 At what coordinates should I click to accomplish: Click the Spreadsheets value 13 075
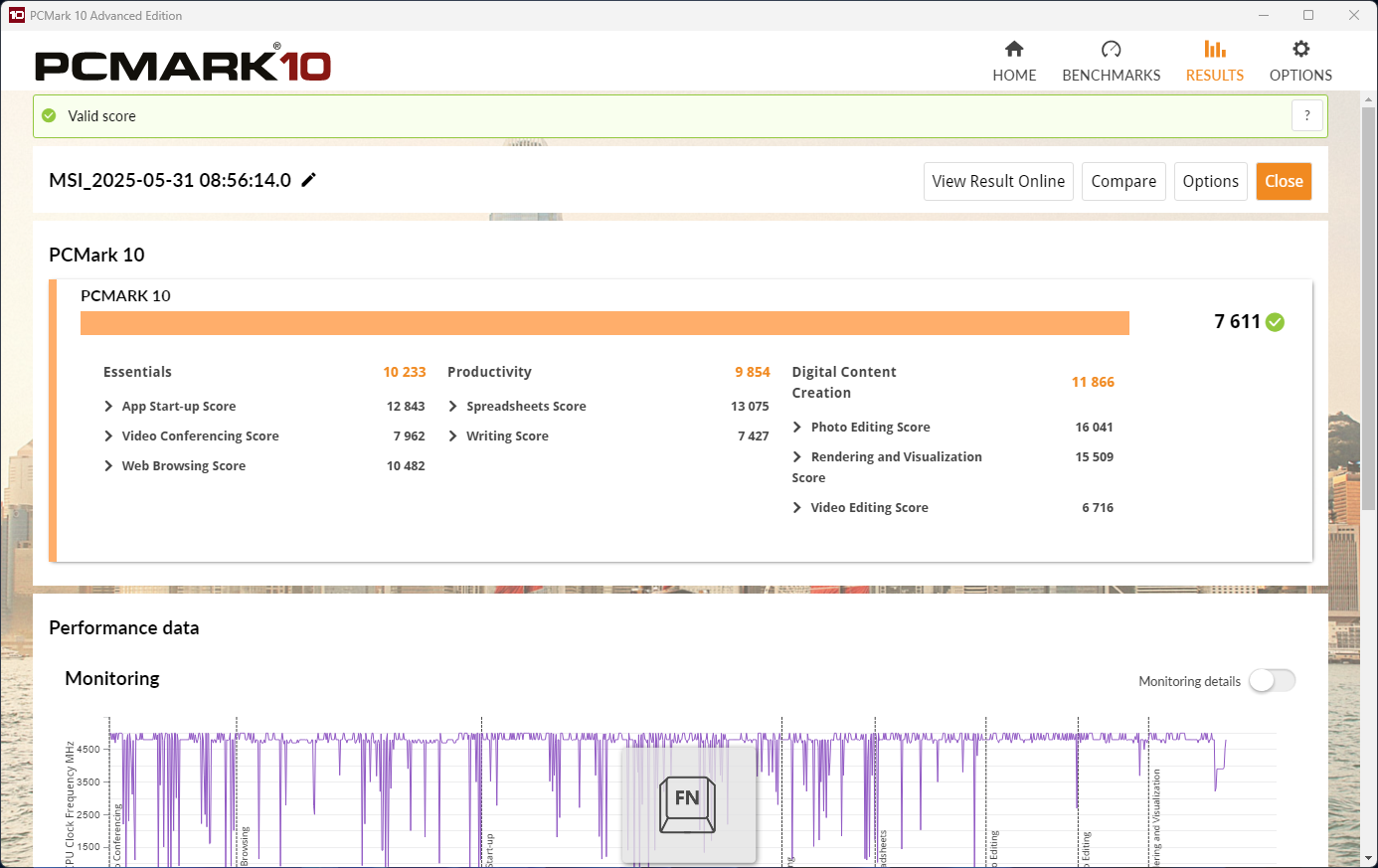point(750,407)
